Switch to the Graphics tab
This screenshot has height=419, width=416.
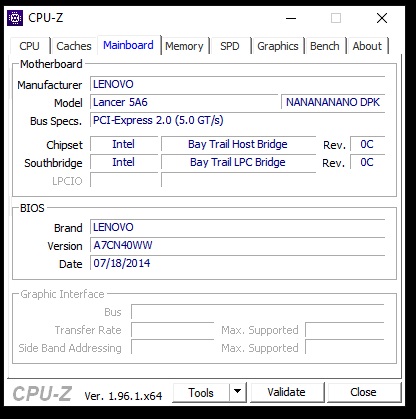pyautogui.click(x=278, y=46)
